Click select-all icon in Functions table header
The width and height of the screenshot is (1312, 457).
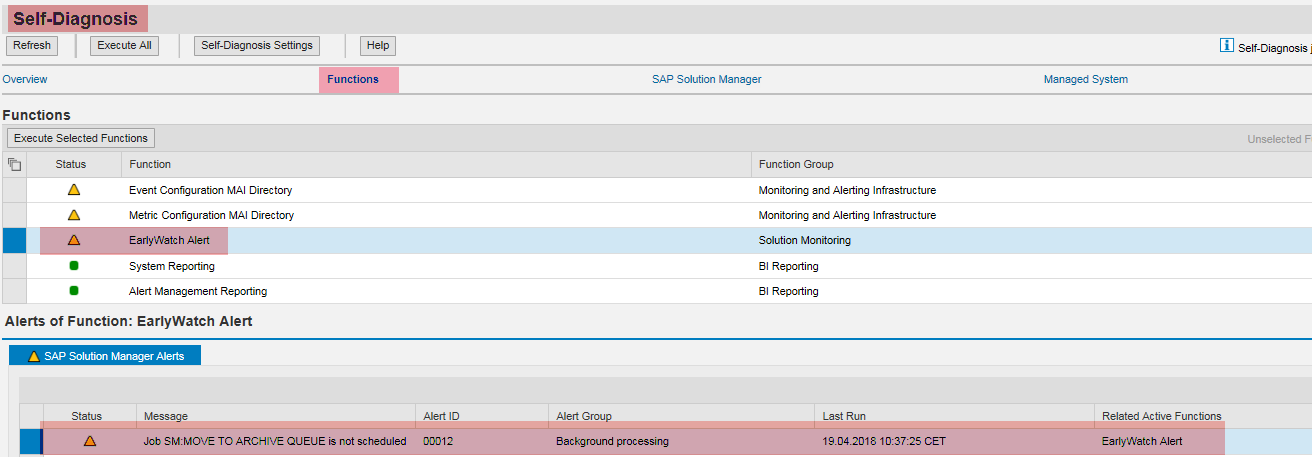[x=14, y=165]
